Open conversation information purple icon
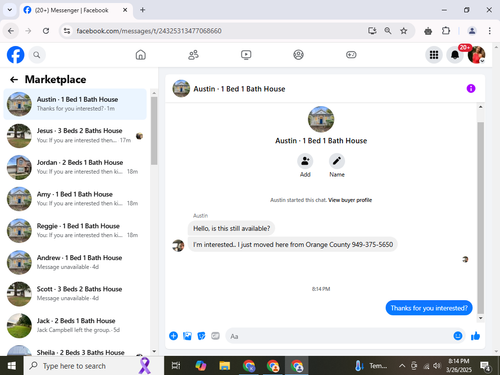The width and height of the screenshot is (500, 375). tap(471, 88)
